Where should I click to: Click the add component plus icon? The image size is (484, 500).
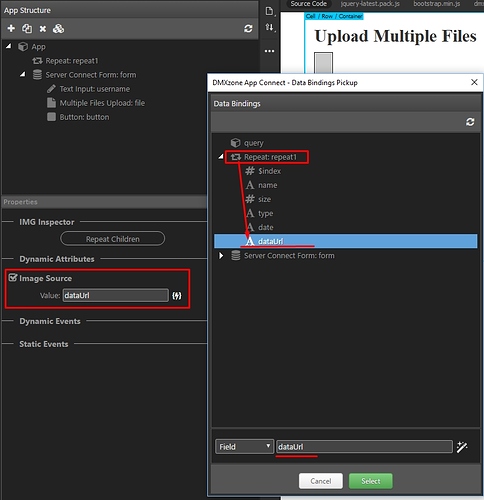(x=11, y=29)
